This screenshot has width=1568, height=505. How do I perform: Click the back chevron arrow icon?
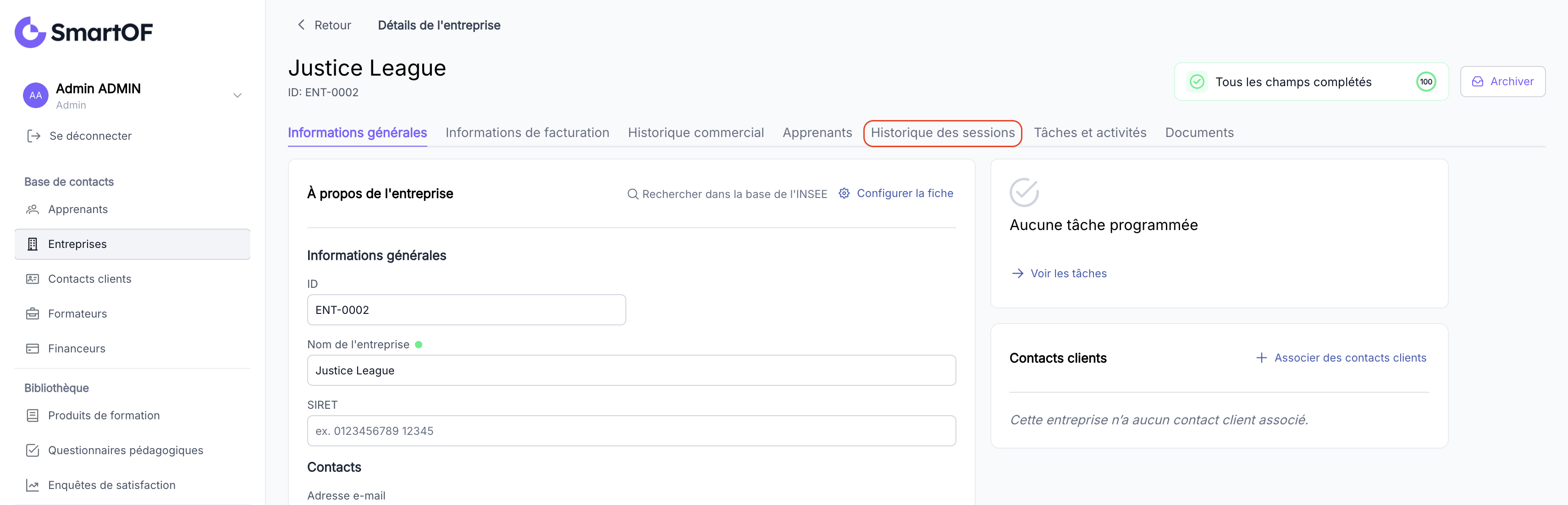click(301, 25)
